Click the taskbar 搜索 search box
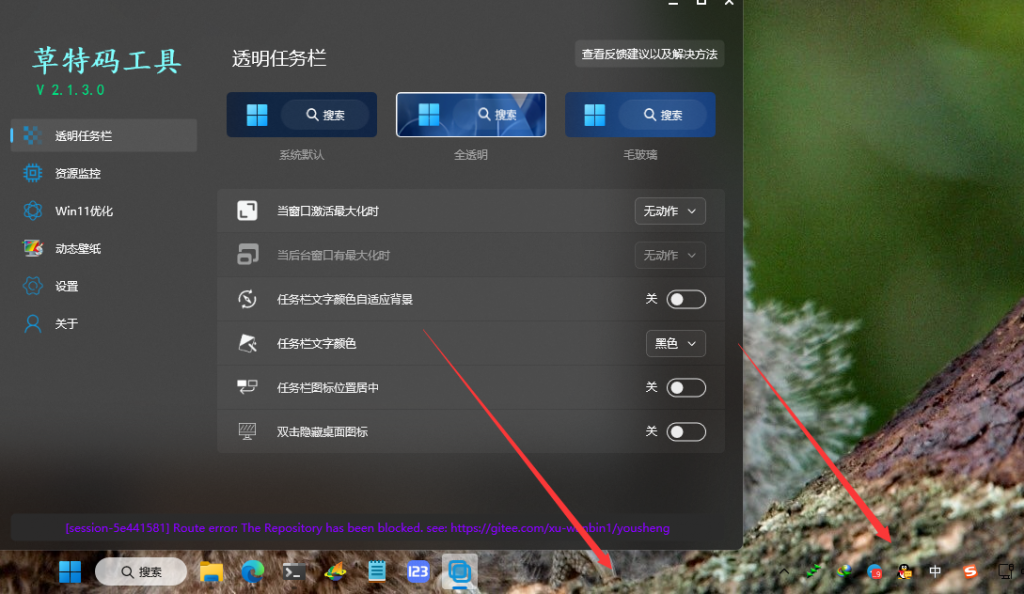Screen dimensions: 1024x594 coord(141,572)
